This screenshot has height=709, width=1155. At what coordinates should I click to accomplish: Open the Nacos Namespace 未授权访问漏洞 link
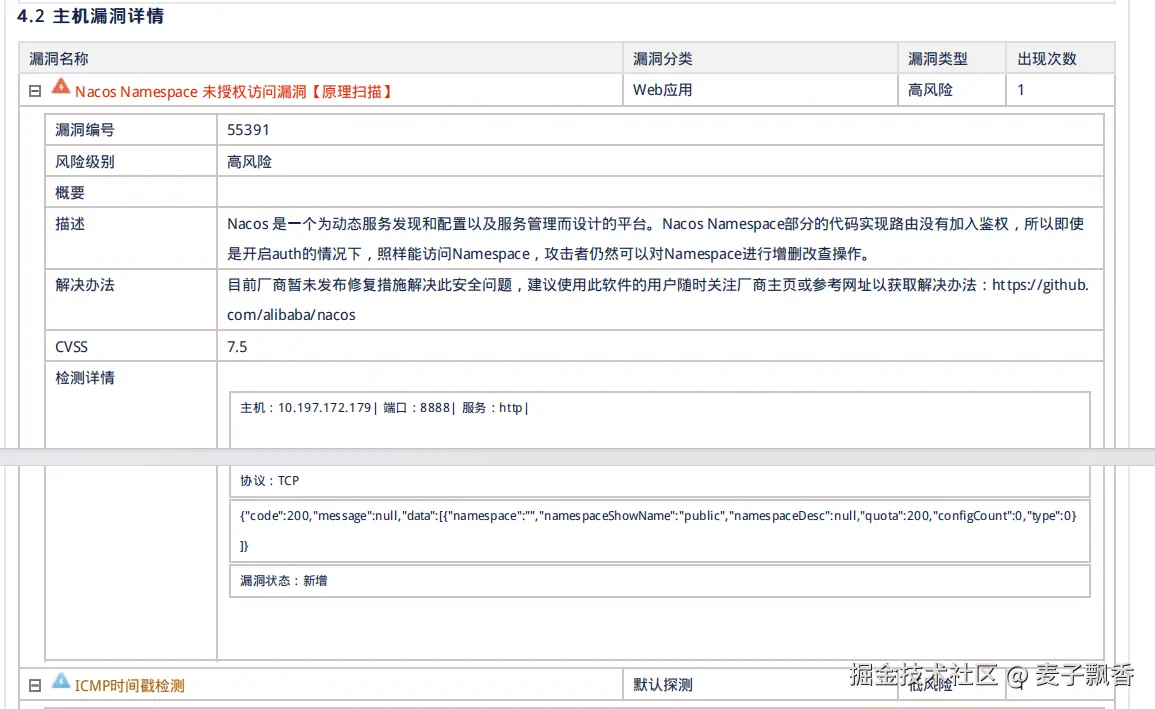(234, 92)
